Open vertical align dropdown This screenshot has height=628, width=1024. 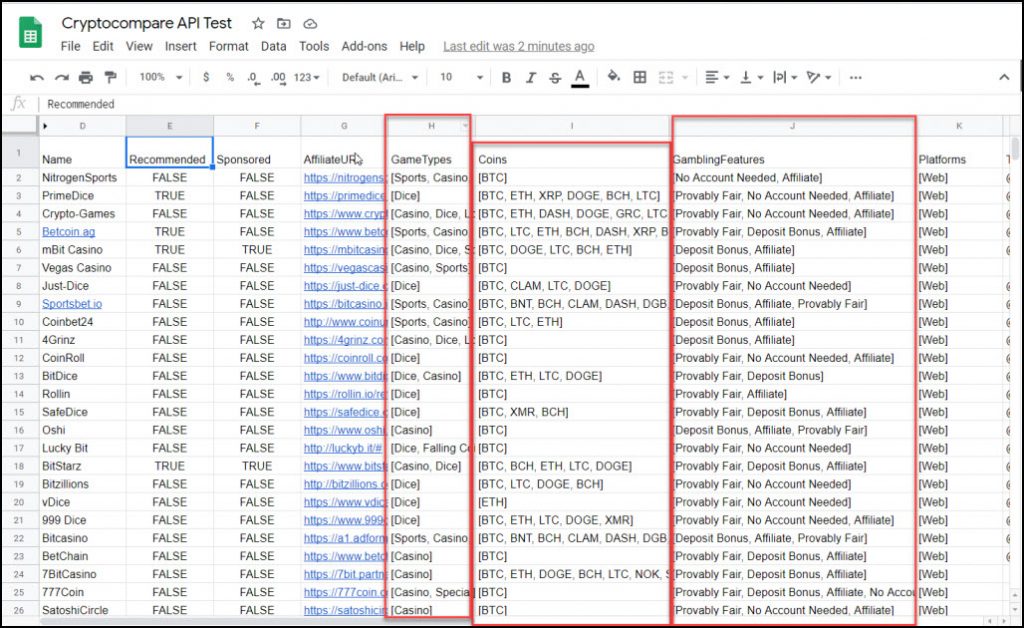click(x=752, y=78)
